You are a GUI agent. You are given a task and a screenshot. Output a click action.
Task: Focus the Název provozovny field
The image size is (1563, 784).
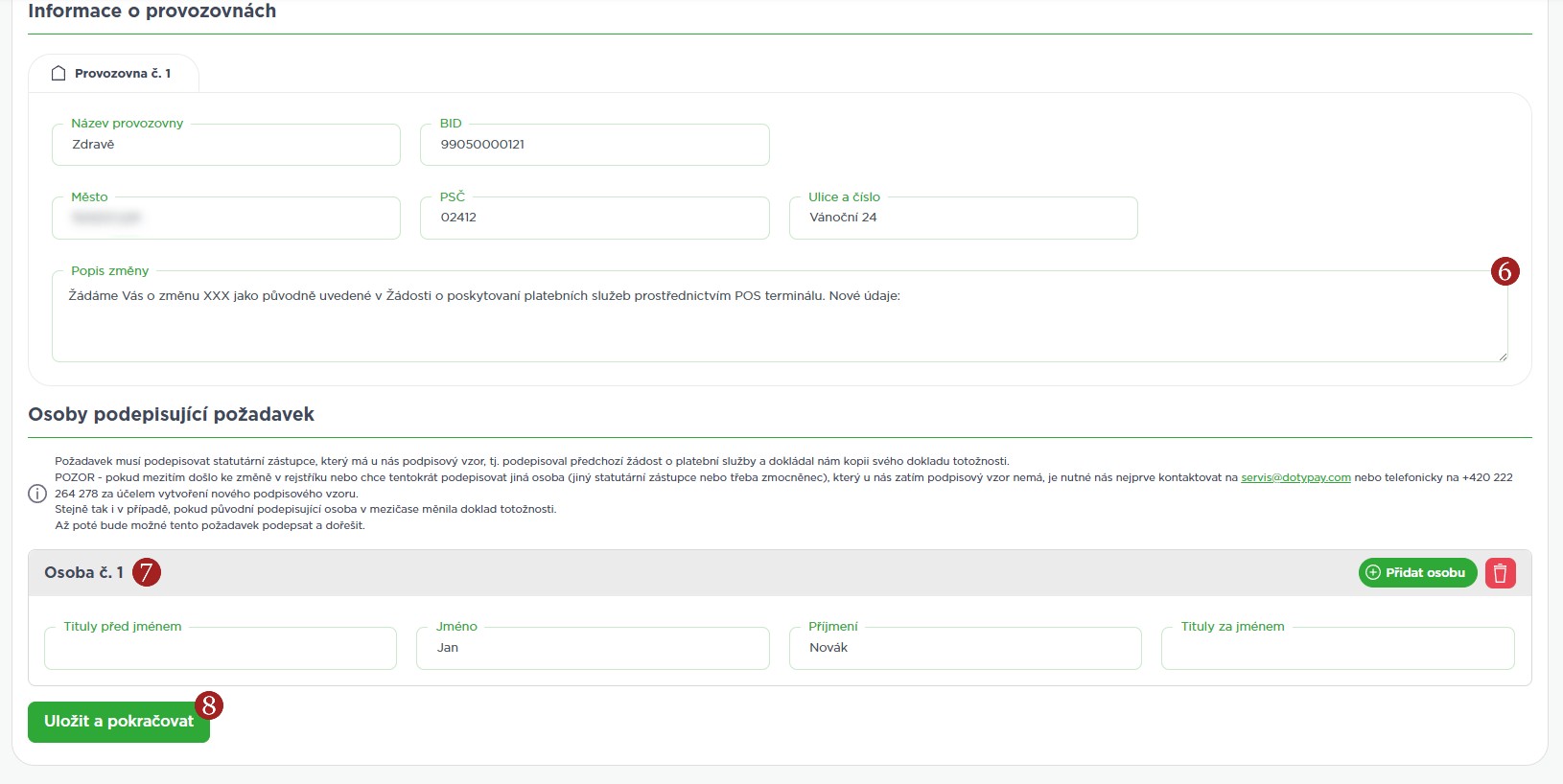pyautogui.click(x=225, y=145)
